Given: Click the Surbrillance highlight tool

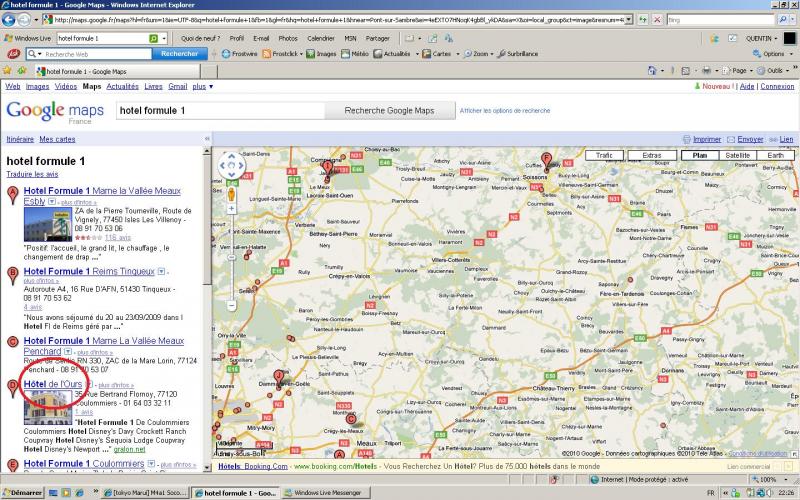Looking at the screenshot, I should 517,54.
